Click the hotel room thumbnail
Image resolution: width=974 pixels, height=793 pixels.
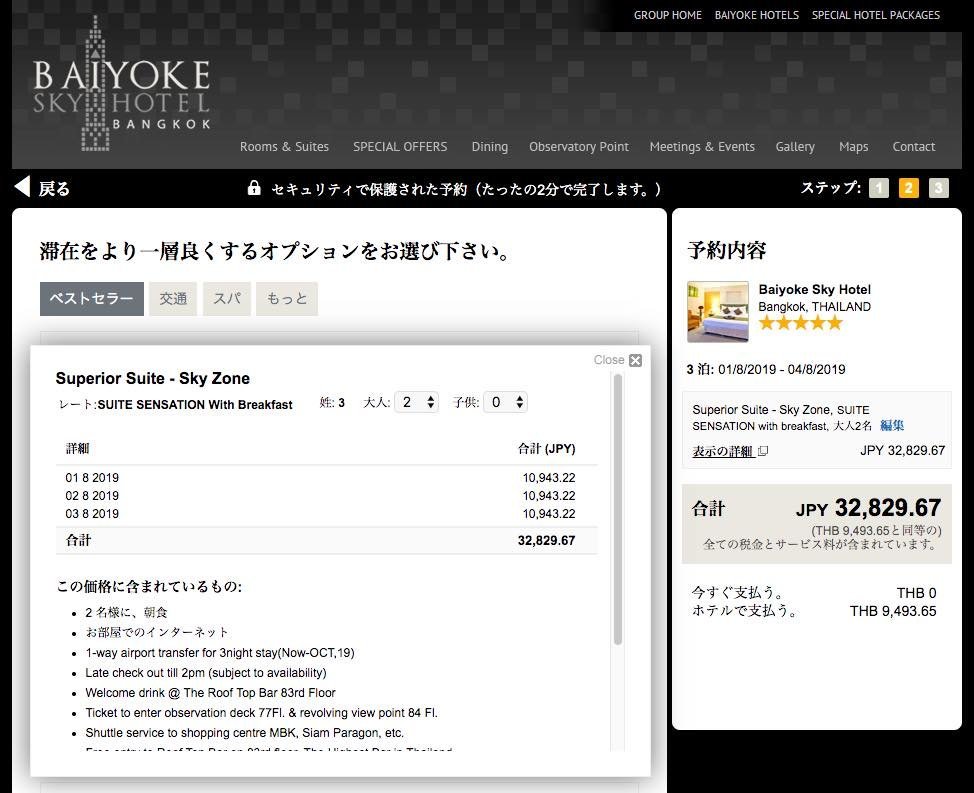coord(717,311)
